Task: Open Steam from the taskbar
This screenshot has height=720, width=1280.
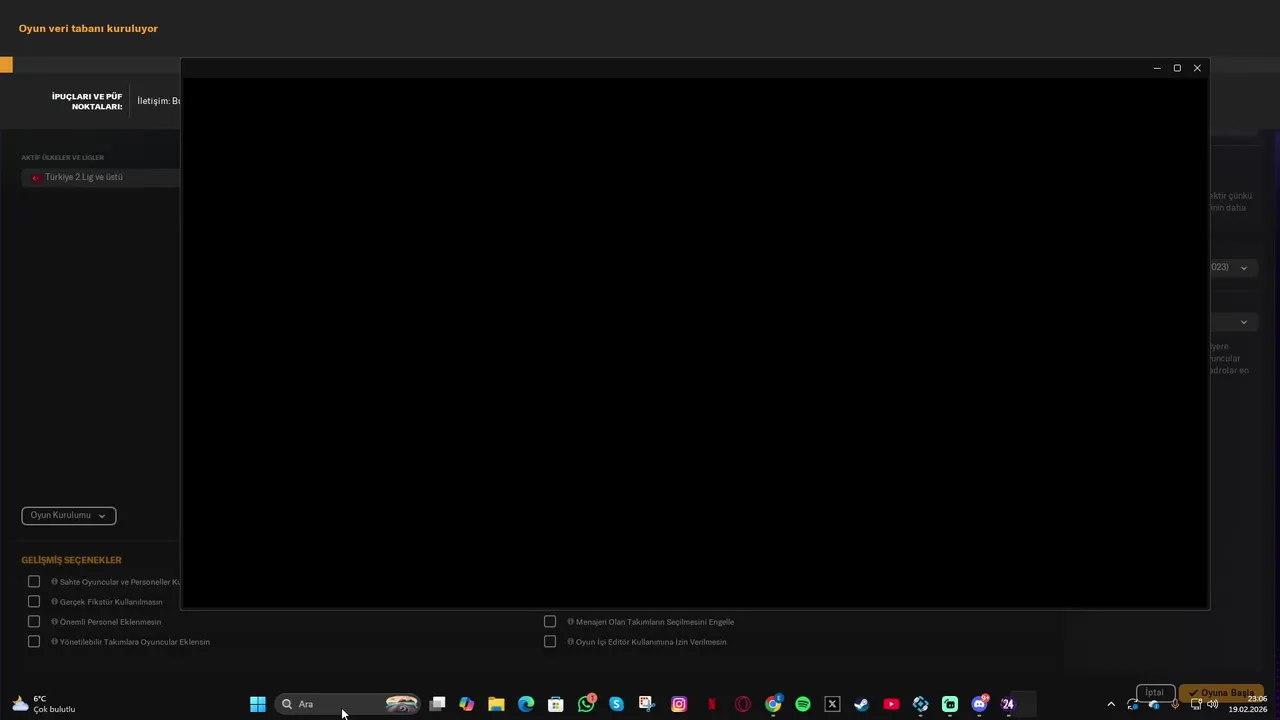Action: pos(861,704)
